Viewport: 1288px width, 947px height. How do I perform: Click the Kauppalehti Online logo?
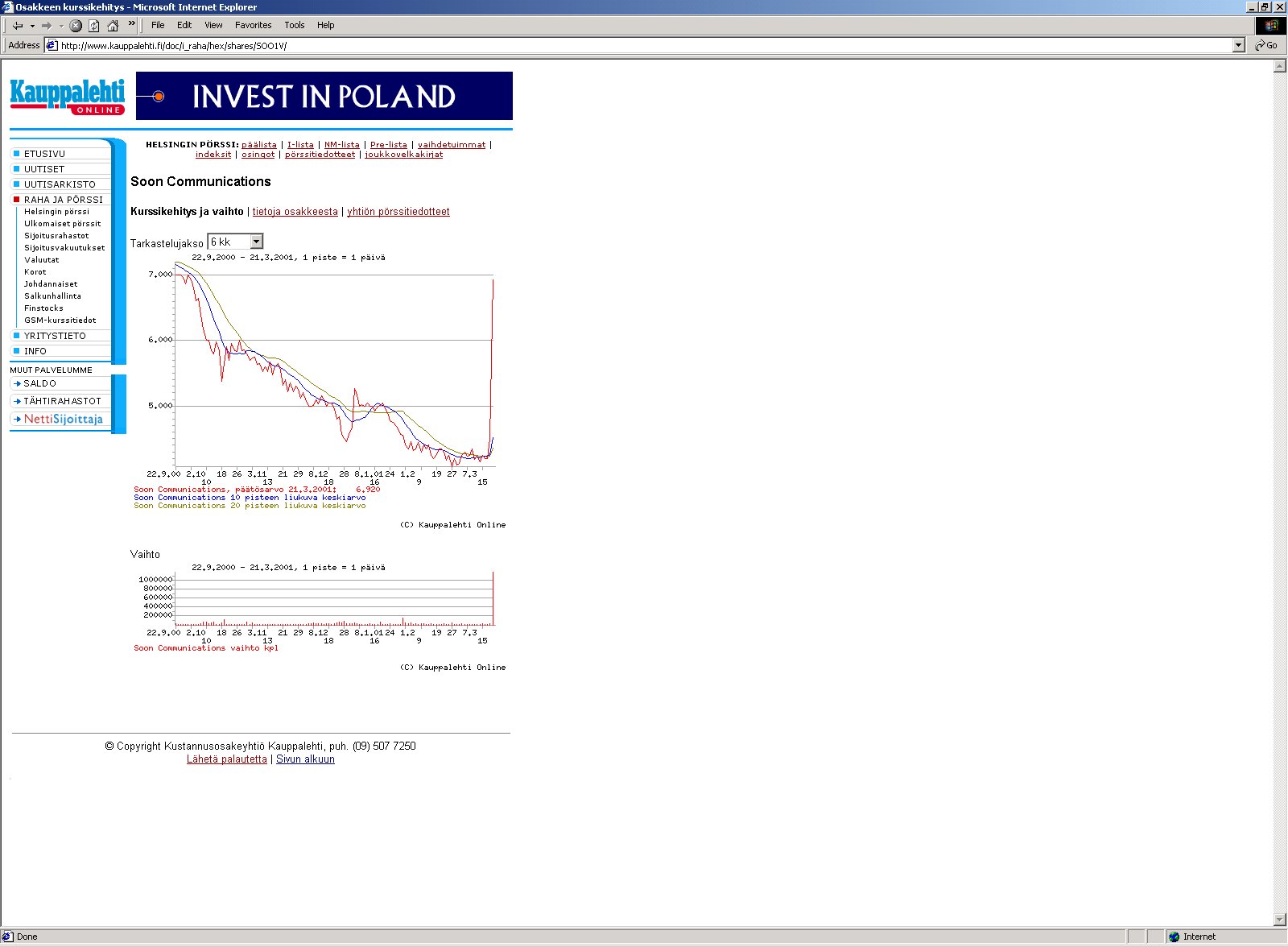[x=68, y=97]
